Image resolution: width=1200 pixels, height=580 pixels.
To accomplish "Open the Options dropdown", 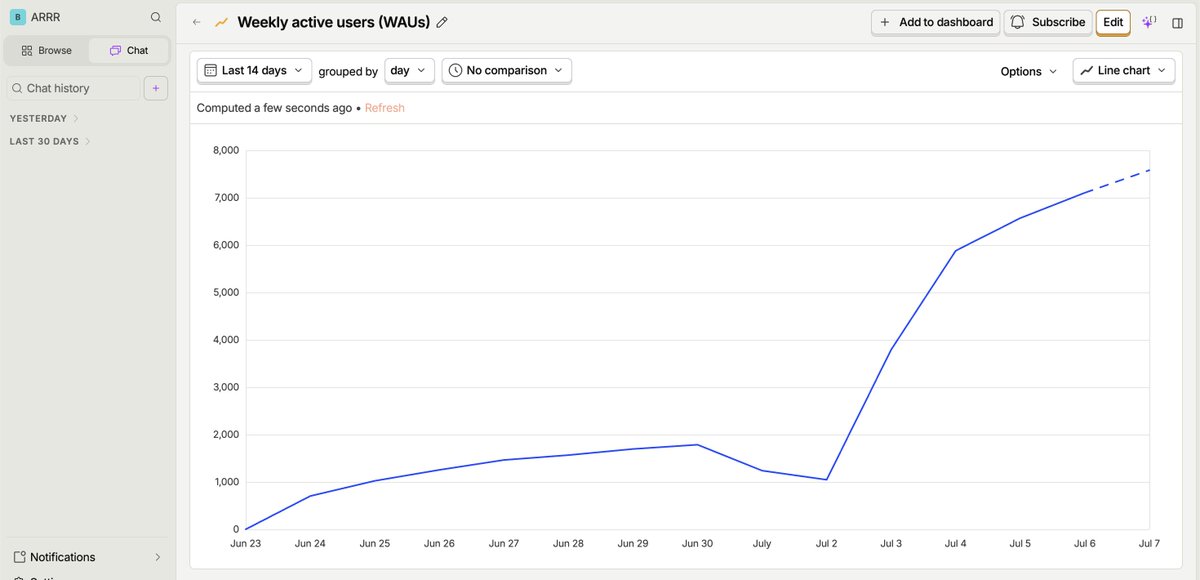I will [1029, 71].
